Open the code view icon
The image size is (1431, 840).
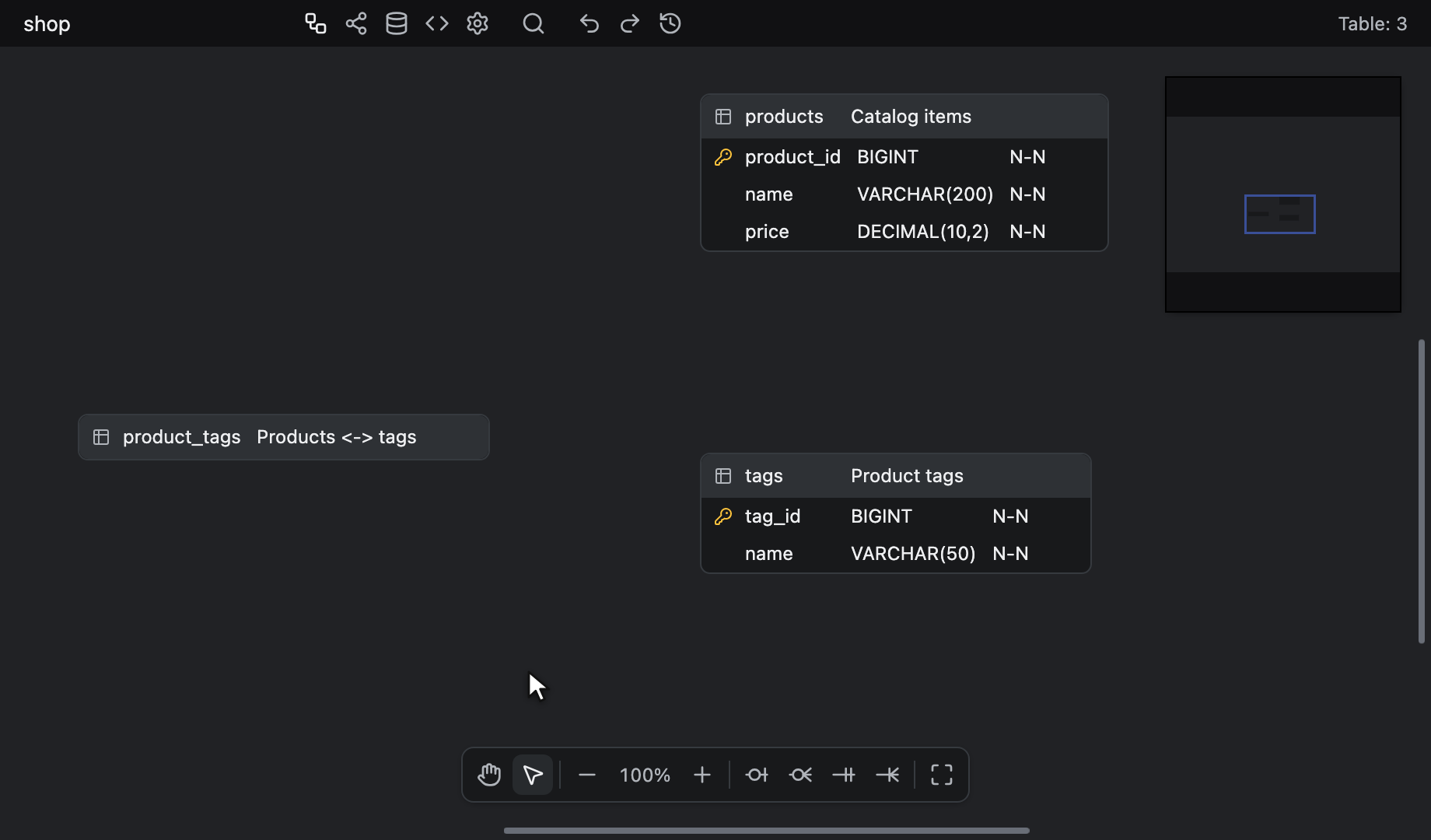[x=437, y=23]
